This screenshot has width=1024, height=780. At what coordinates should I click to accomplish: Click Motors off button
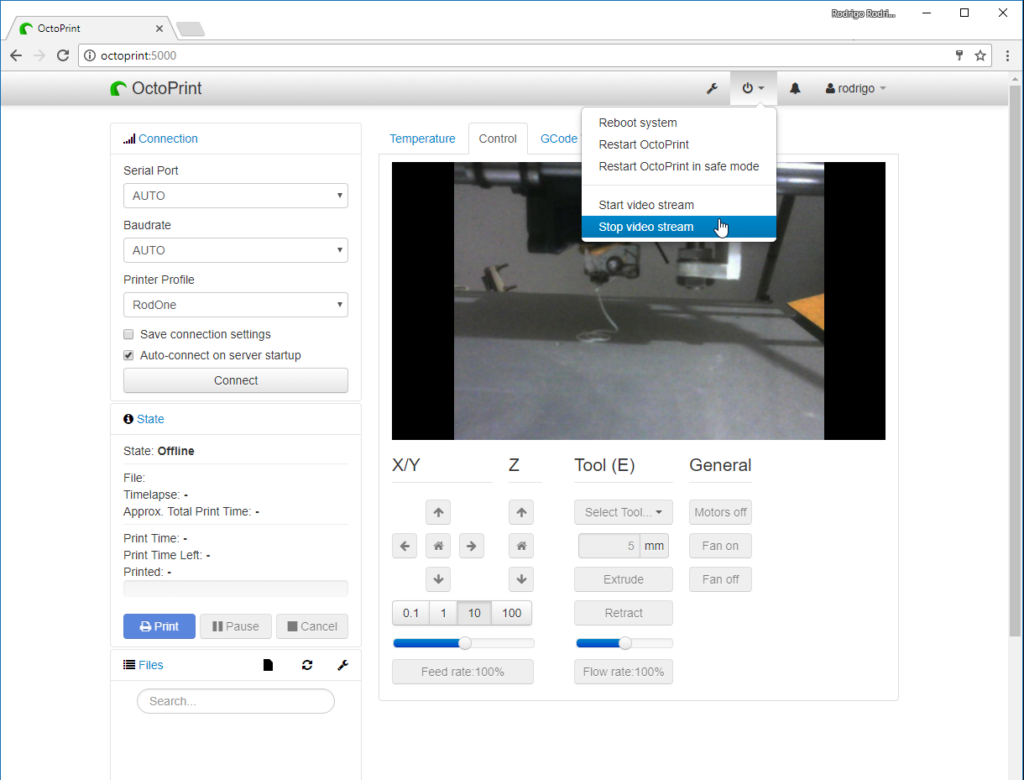720,512
